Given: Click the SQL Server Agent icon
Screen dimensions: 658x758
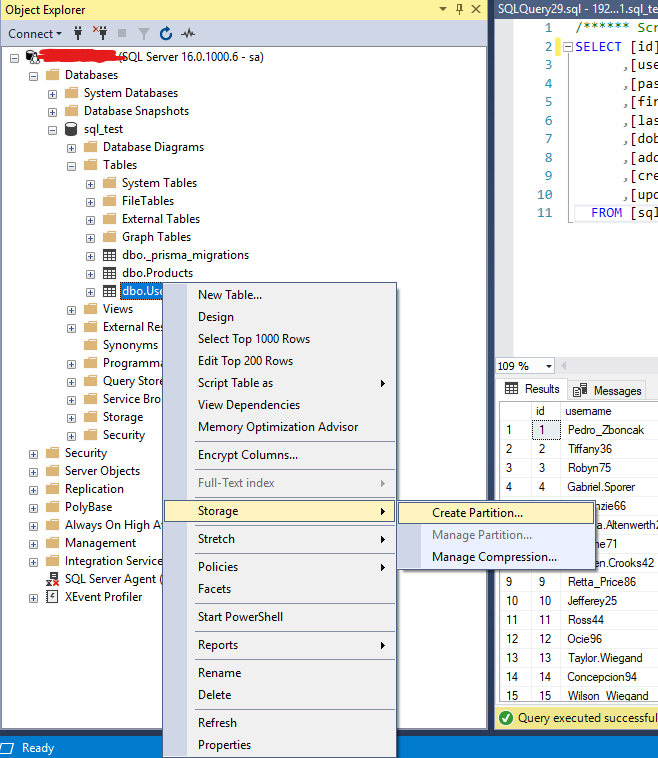Looking at the screenshot, I should 52,579.
